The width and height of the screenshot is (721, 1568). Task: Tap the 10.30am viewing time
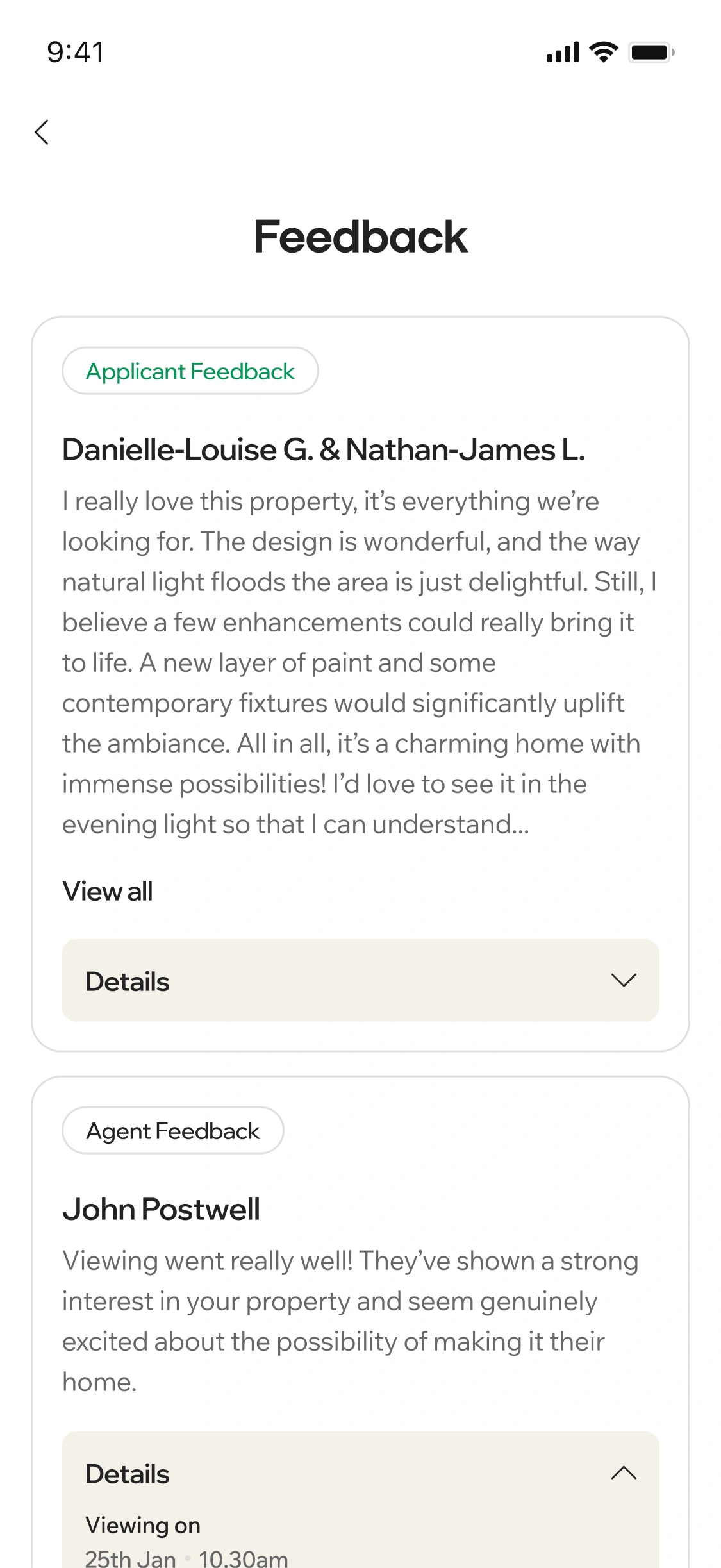point(244,1558)
